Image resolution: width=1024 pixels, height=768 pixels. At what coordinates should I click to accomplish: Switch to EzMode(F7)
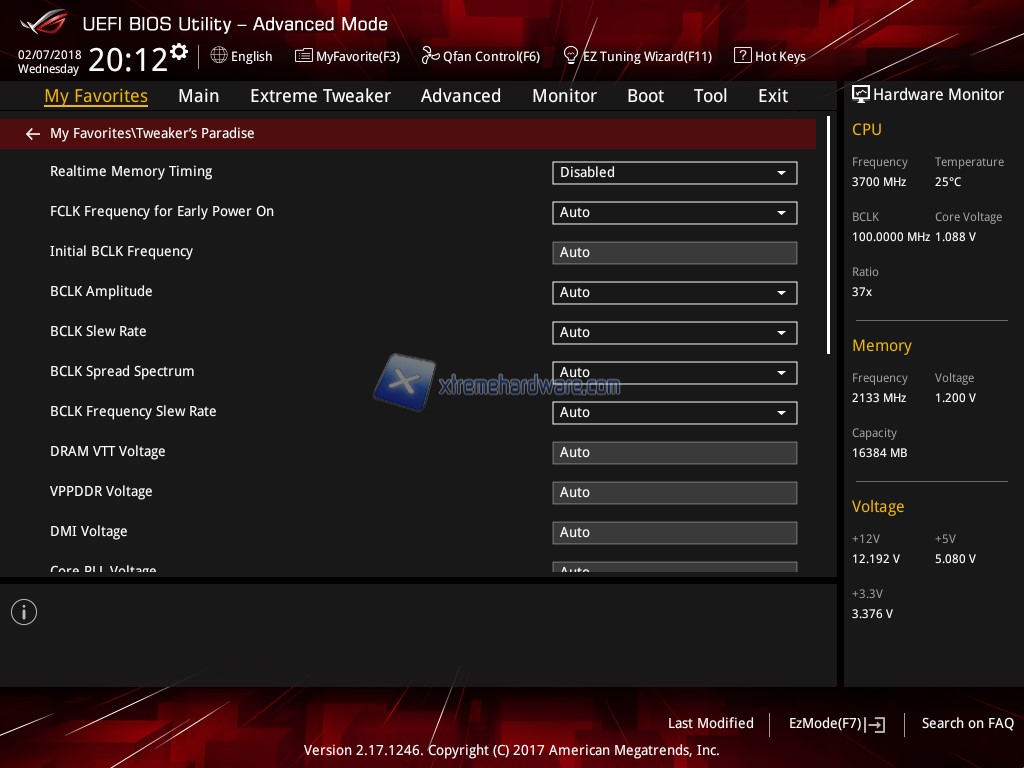tap(836, 724)
